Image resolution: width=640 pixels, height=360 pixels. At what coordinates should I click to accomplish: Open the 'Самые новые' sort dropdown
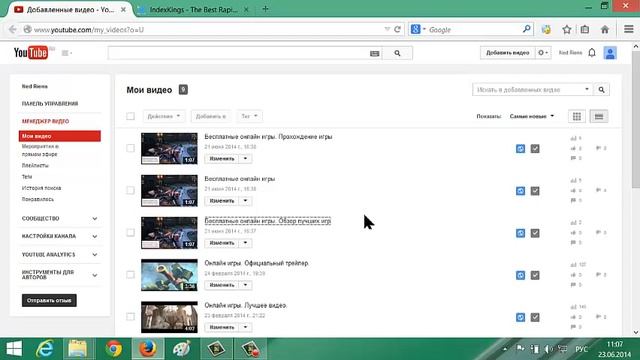coord(531,116)
